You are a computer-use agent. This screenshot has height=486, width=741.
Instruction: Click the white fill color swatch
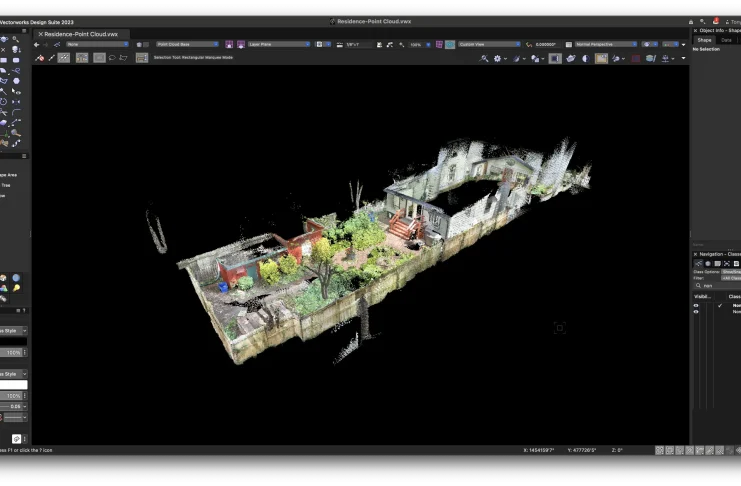coord(13,384)
